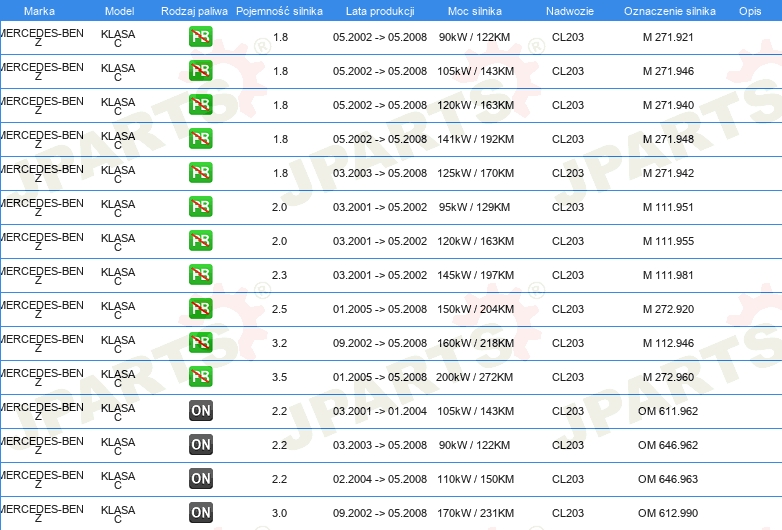Click the Rodzaj paliwa column header
Image resolution: width=782 pixels, height=530 pixels.
tap(195, 11)
